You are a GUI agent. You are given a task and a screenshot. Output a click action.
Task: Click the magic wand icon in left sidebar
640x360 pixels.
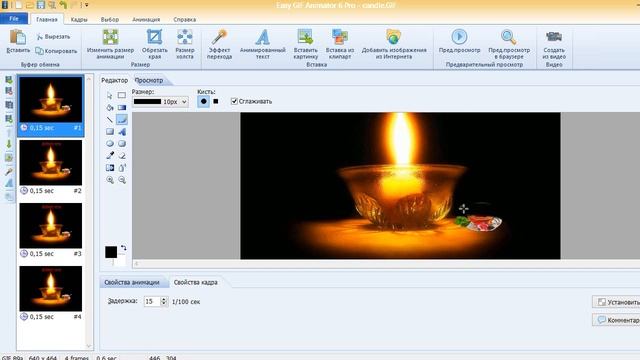click(9, 171)
